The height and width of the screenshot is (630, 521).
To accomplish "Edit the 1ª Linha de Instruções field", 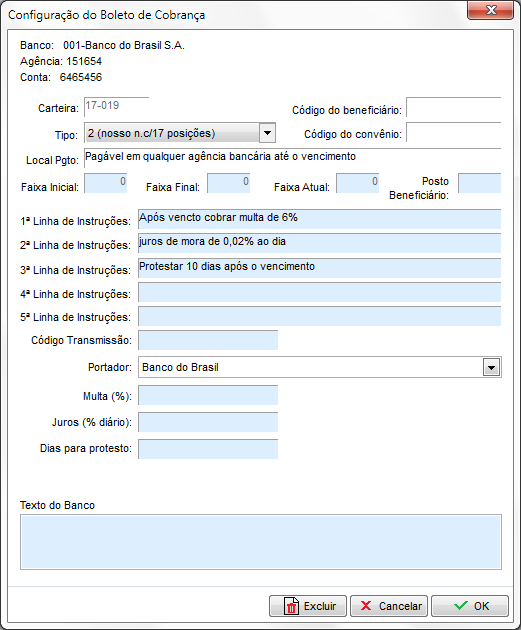I will (320, 219).
